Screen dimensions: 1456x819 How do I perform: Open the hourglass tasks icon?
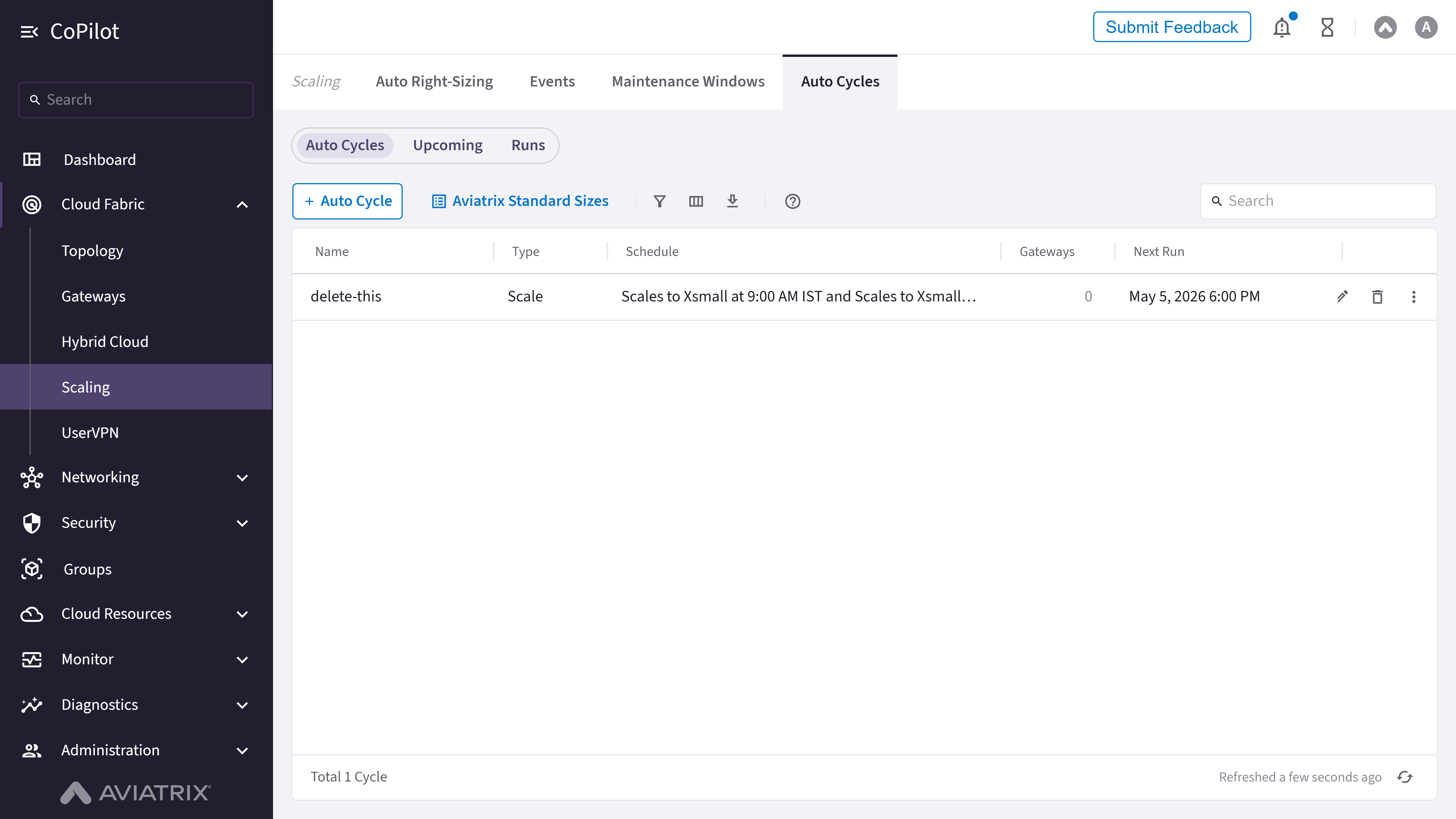click(x=1327, y=27)
